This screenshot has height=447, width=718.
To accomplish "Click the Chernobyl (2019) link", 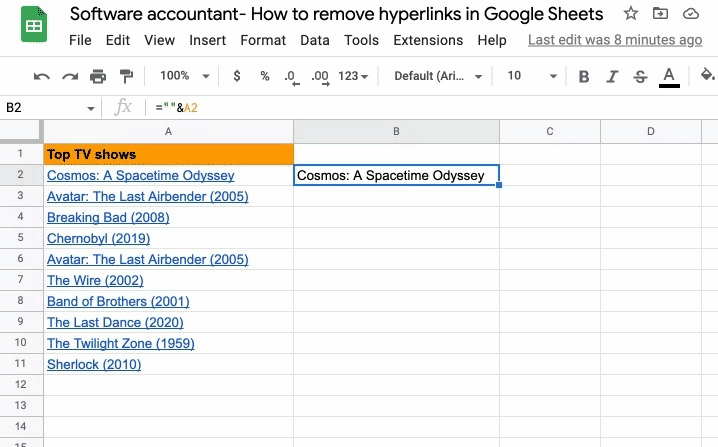I will [x=98, y=239].
